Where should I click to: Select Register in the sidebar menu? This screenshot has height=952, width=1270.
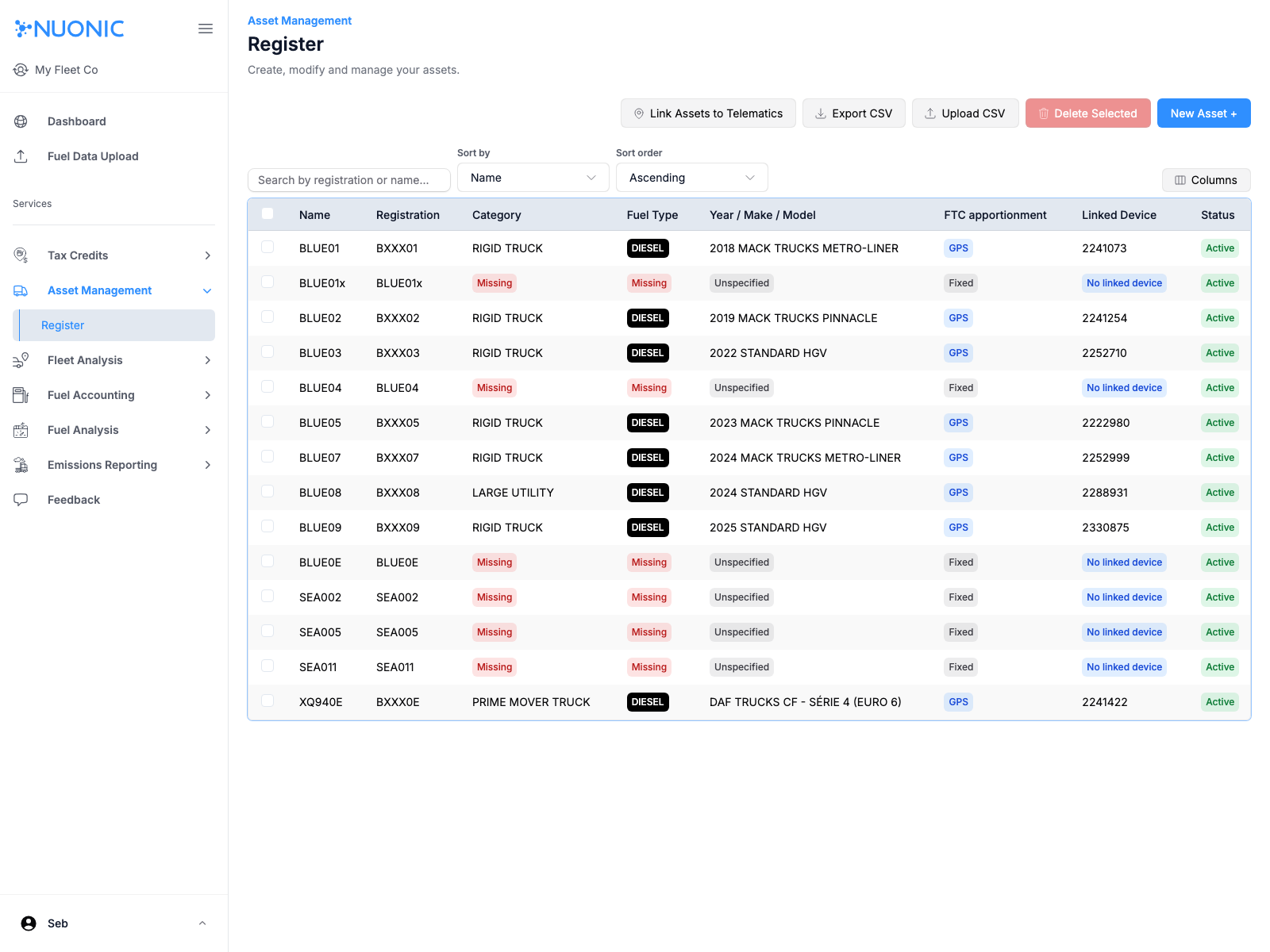(63, 324)
